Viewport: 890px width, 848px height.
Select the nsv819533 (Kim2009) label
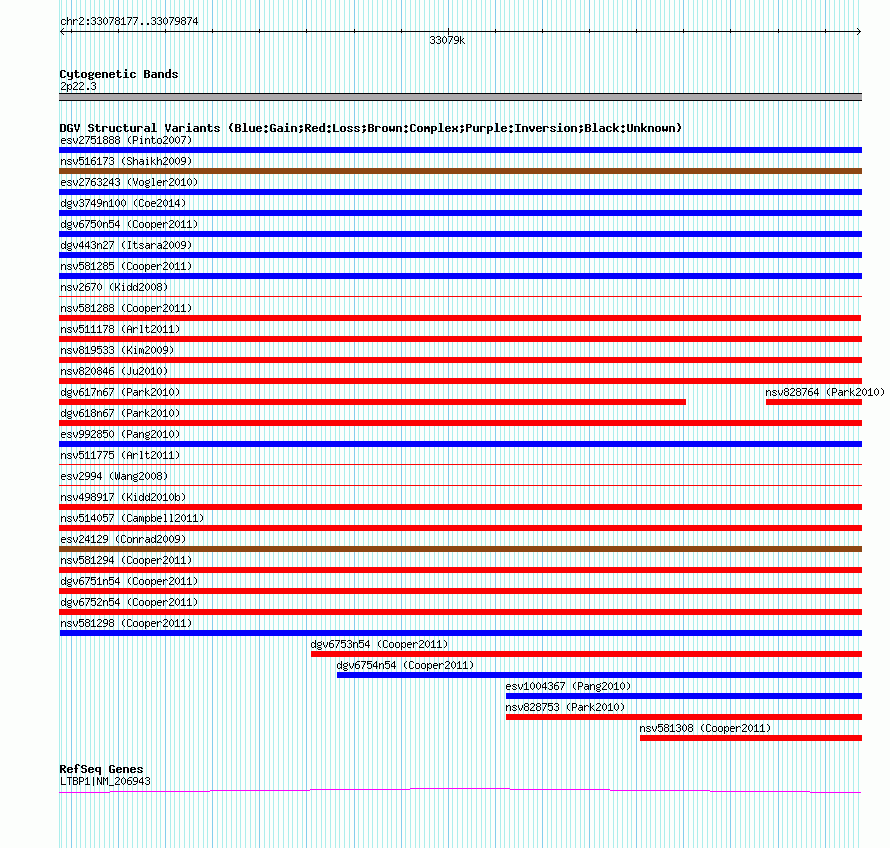pyautogui.click(x=117, y=350)
